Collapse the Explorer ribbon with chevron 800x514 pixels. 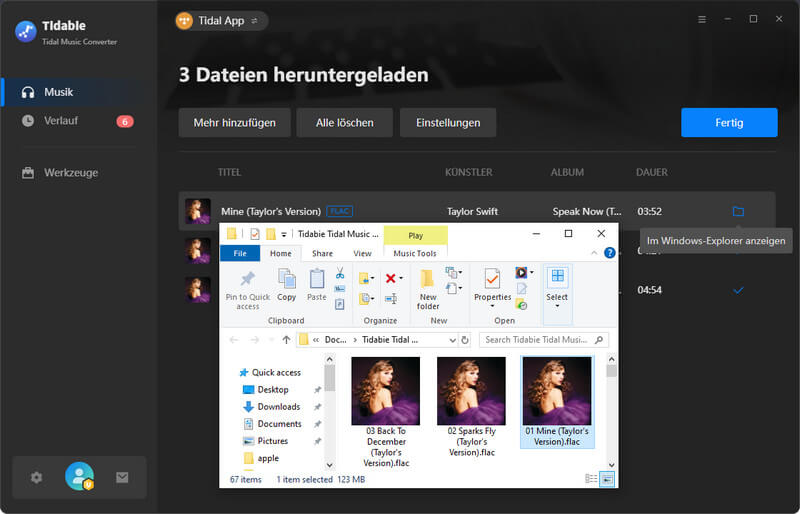tap(594, 253)
